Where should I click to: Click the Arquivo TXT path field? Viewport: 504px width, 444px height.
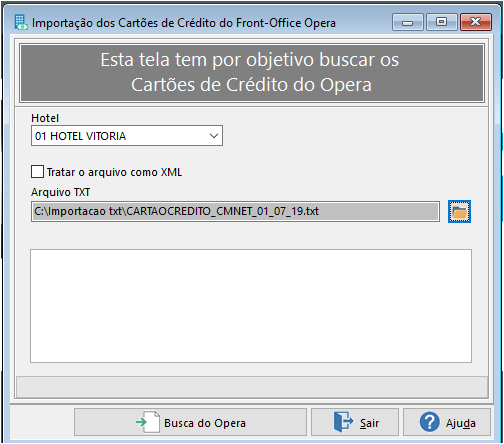235,211
